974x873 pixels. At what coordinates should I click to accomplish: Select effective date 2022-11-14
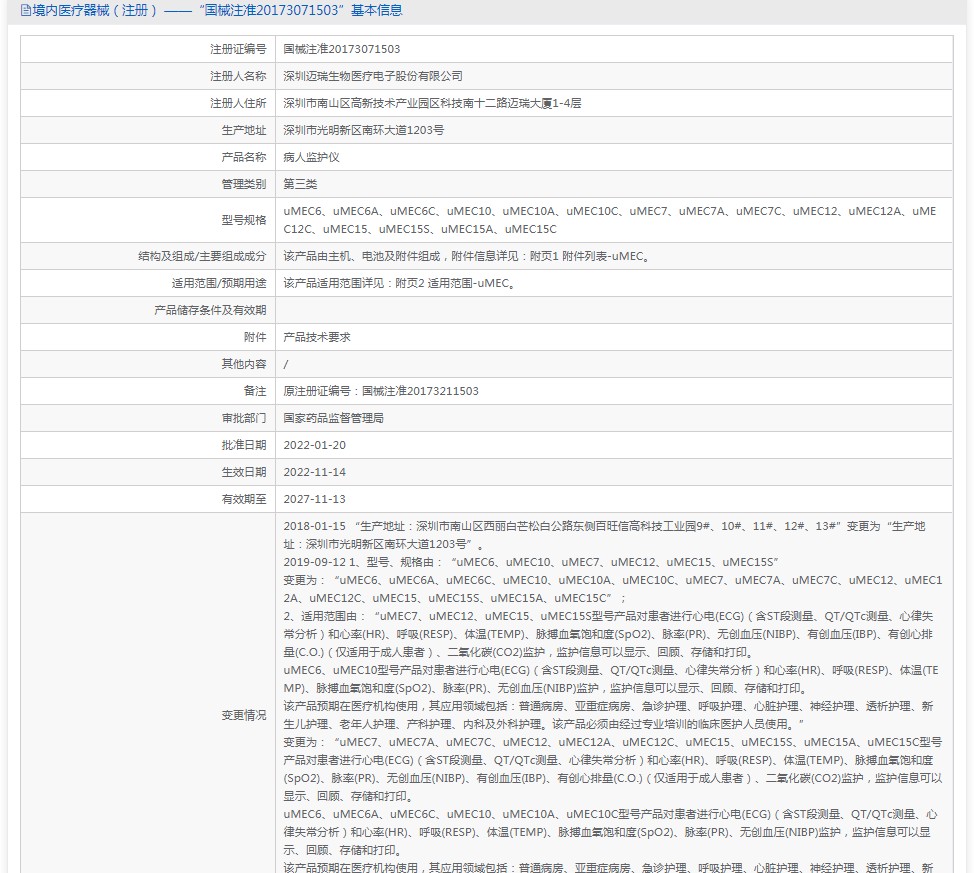(x=314, y=472)
